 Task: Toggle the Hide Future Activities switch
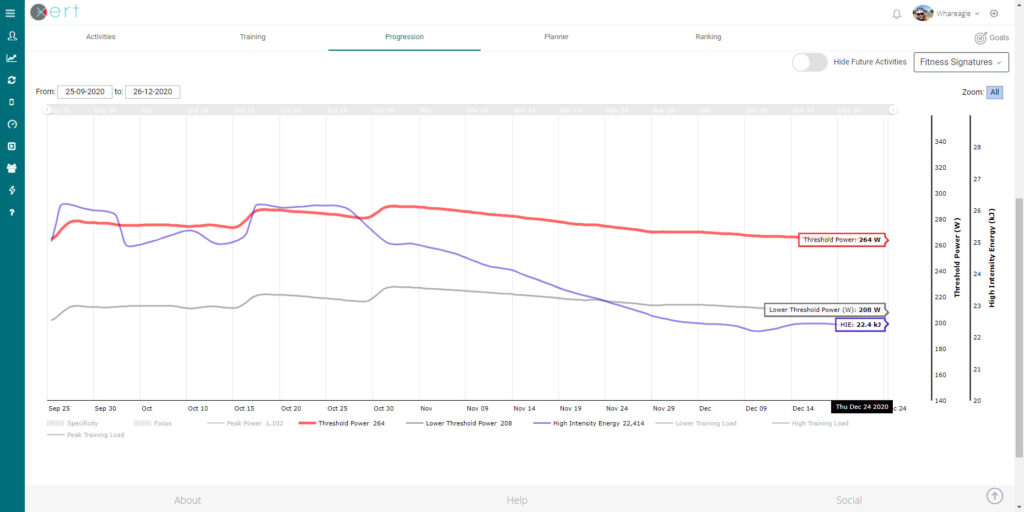click(809, 62)
